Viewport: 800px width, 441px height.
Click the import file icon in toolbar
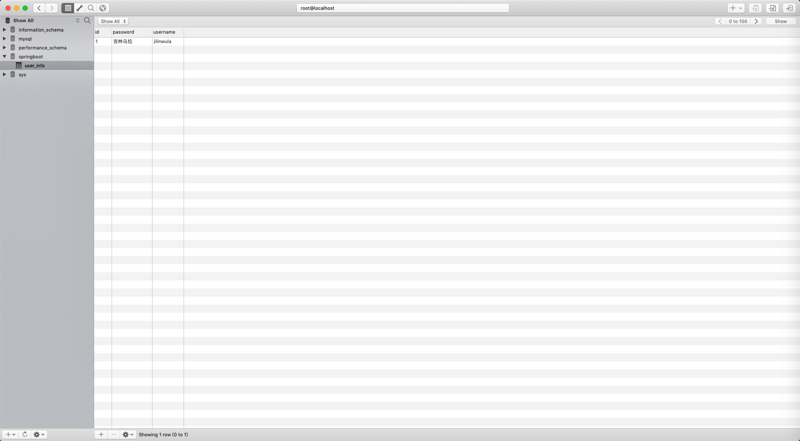[x=772, y=8]
